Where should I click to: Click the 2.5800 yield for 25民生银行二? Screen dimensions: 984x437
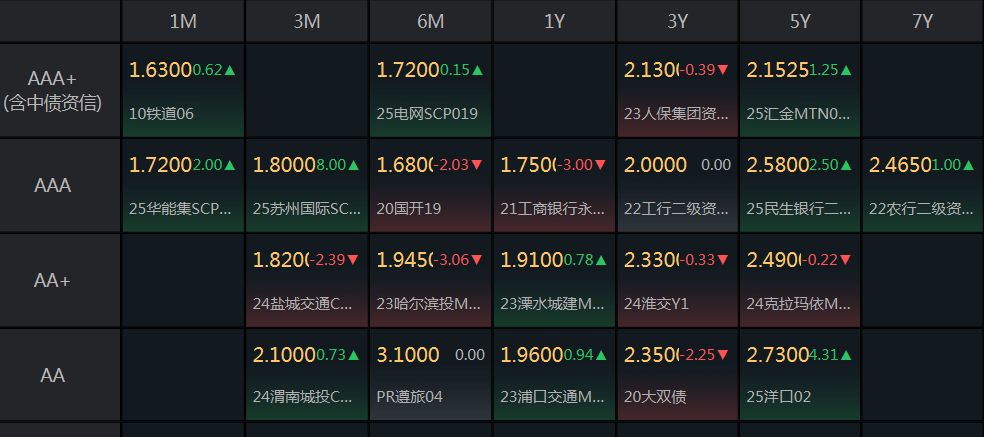777,165
